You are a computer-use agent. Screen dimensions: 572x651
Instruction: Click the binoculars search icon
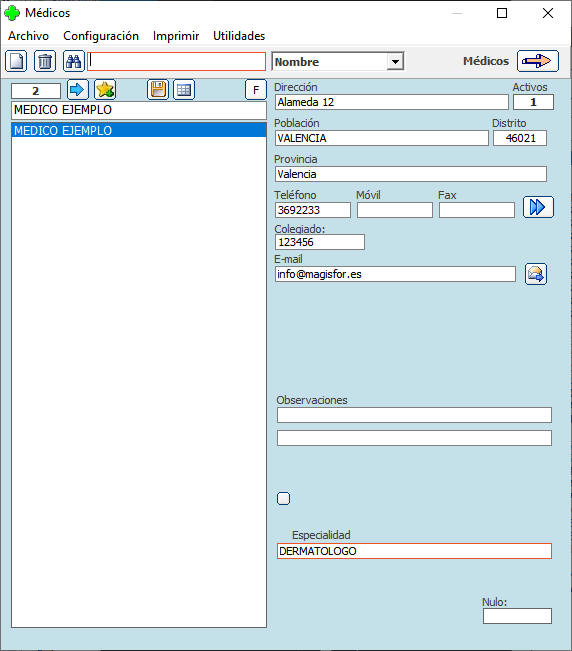pos(74,61)
